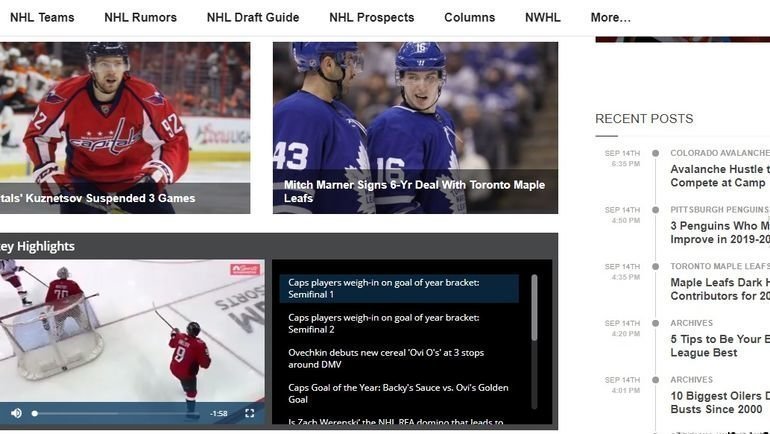Image resolution: width=770 pixels, height=434 pixels.
Task: Click the video playlist scrollbar
Action: 534,307
